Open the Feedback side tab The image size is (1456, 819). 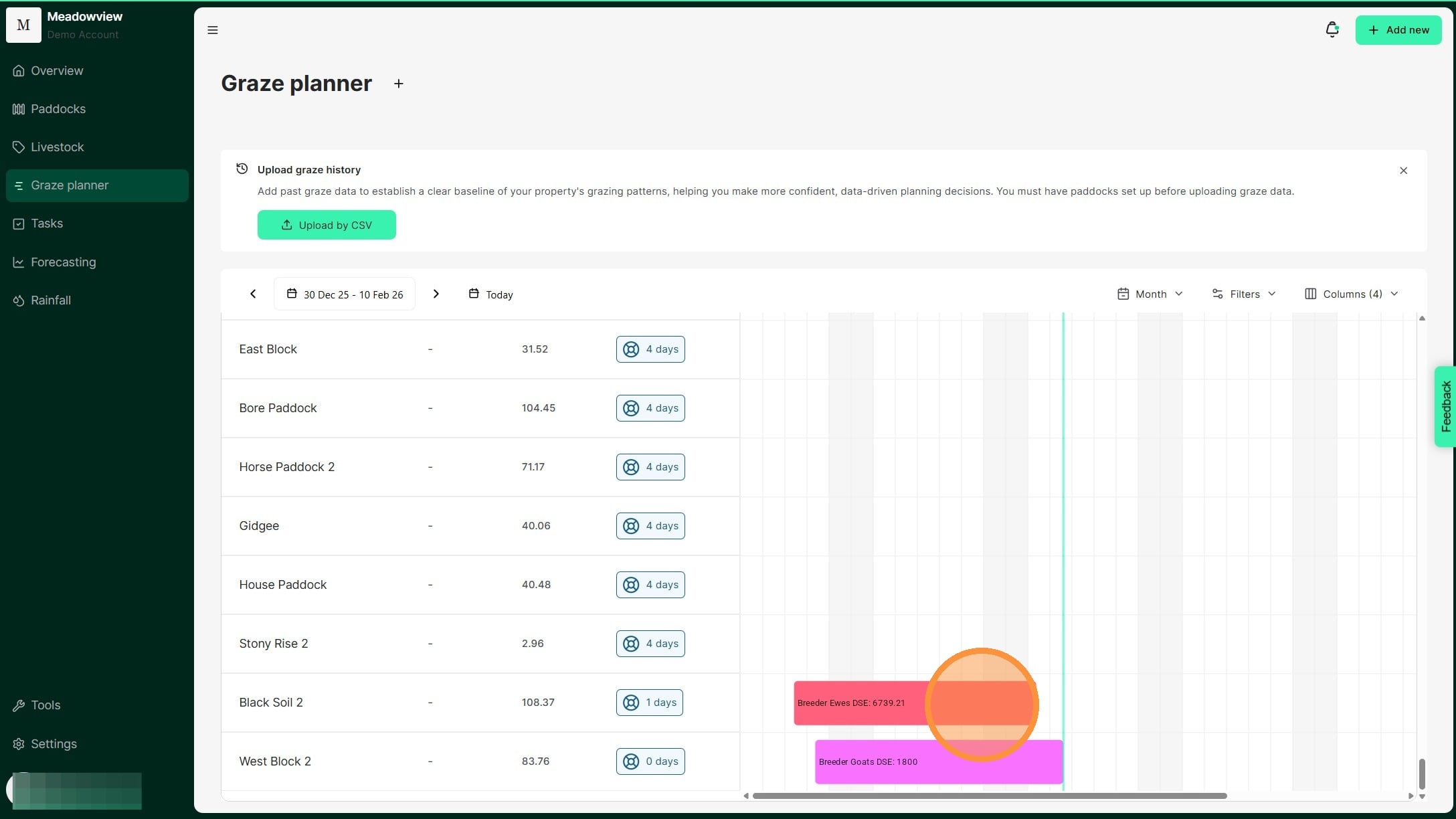click(1445, 406)
